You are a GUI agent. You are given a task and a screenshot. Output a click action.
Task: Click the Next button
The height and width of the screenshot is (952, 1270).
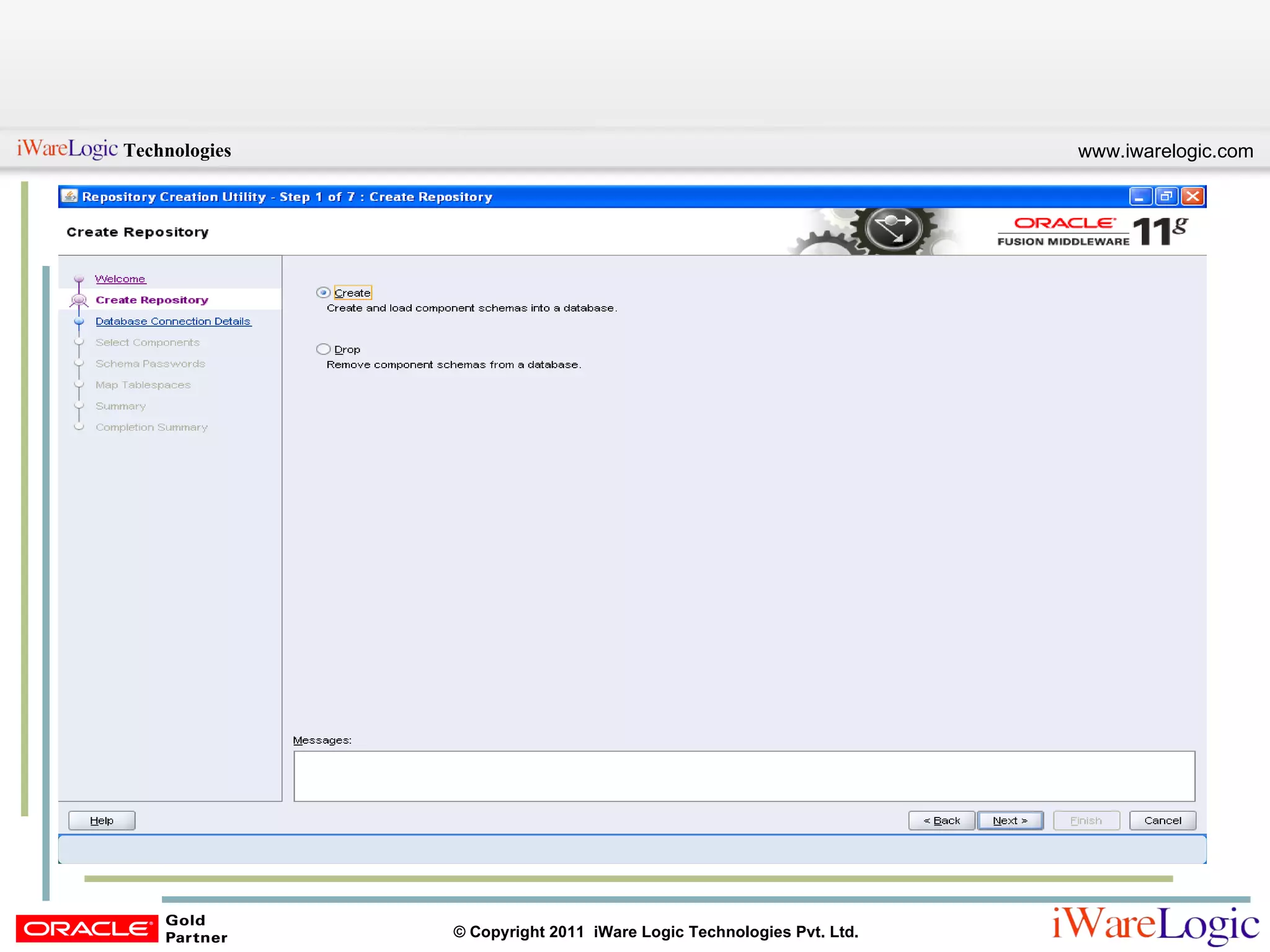point(1010,821)
